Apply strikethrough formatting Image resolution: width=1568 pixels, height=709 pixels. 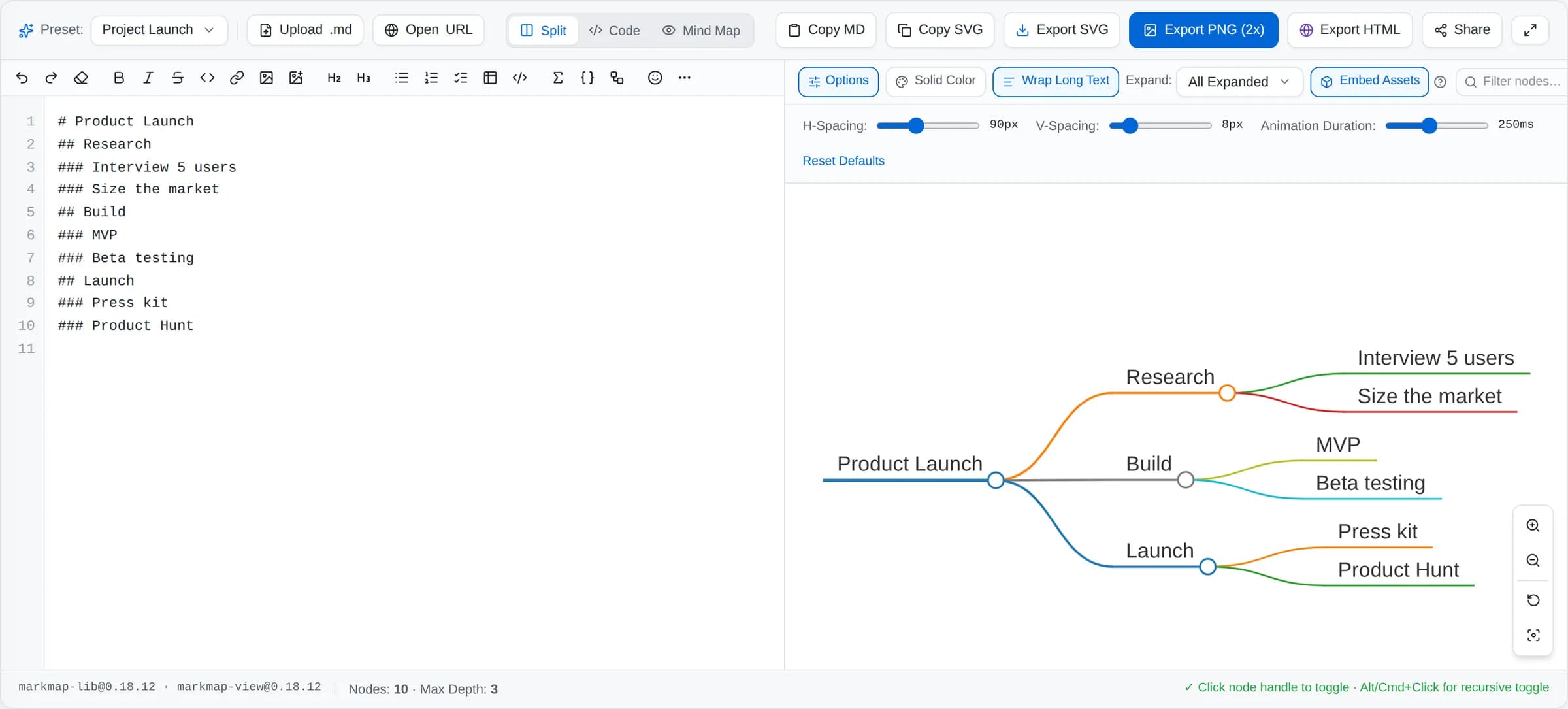click(x=178, y=78)
